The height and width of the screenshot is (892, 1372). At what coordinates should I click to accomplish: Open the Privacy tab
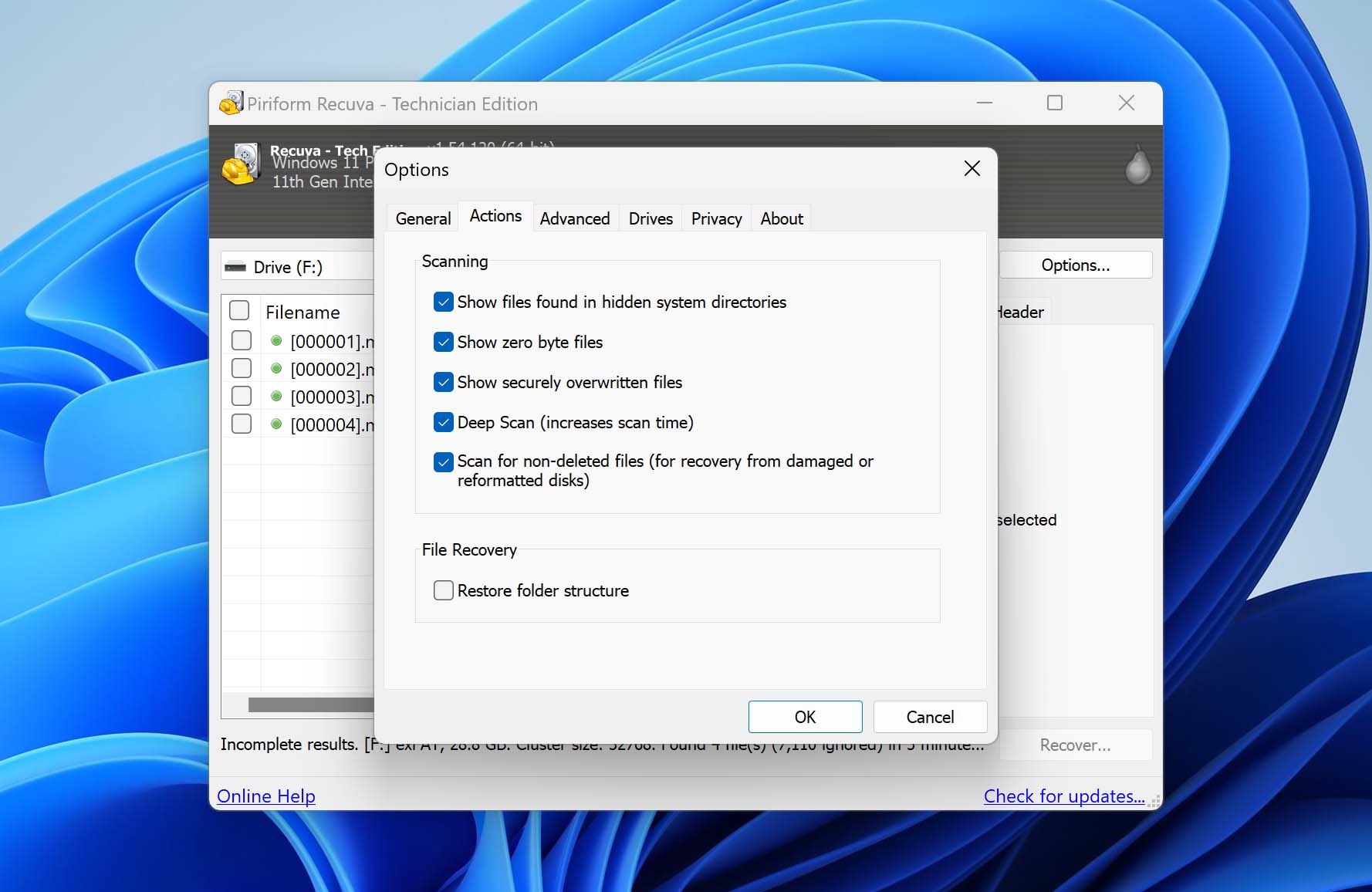[x=716, y=218]
